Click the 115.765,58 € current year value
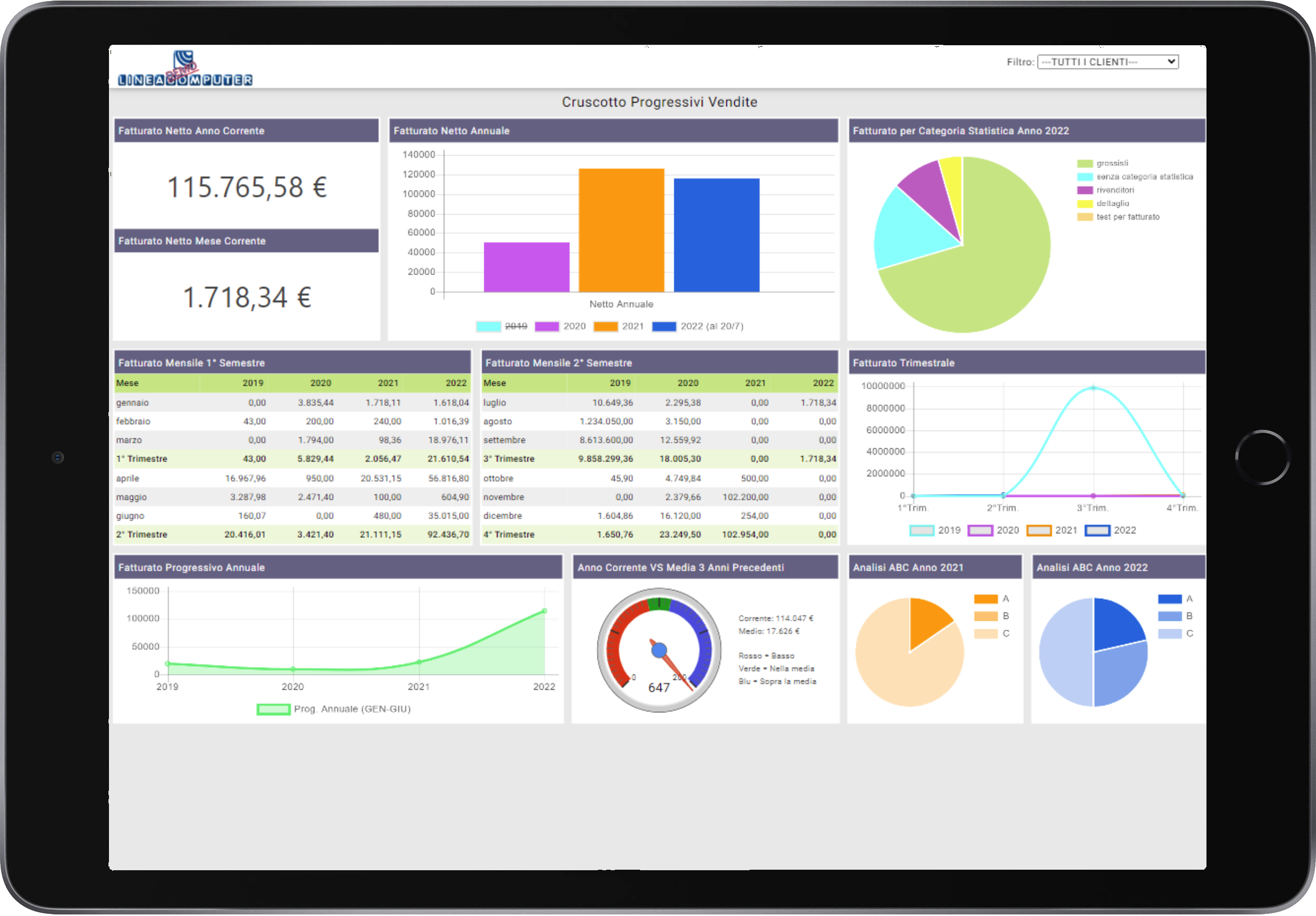Viewport: 1316px width, 916px height. point(247,187)
